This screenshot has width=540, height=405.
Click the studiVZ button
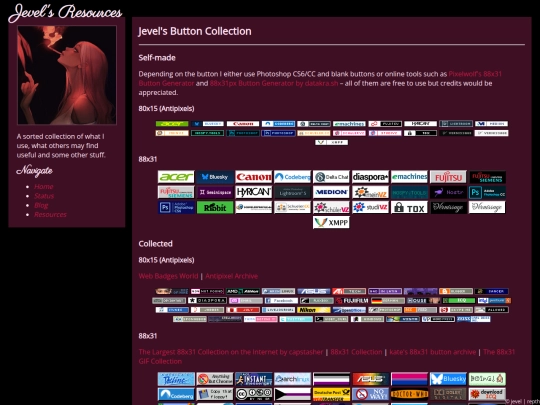point(370,207)
